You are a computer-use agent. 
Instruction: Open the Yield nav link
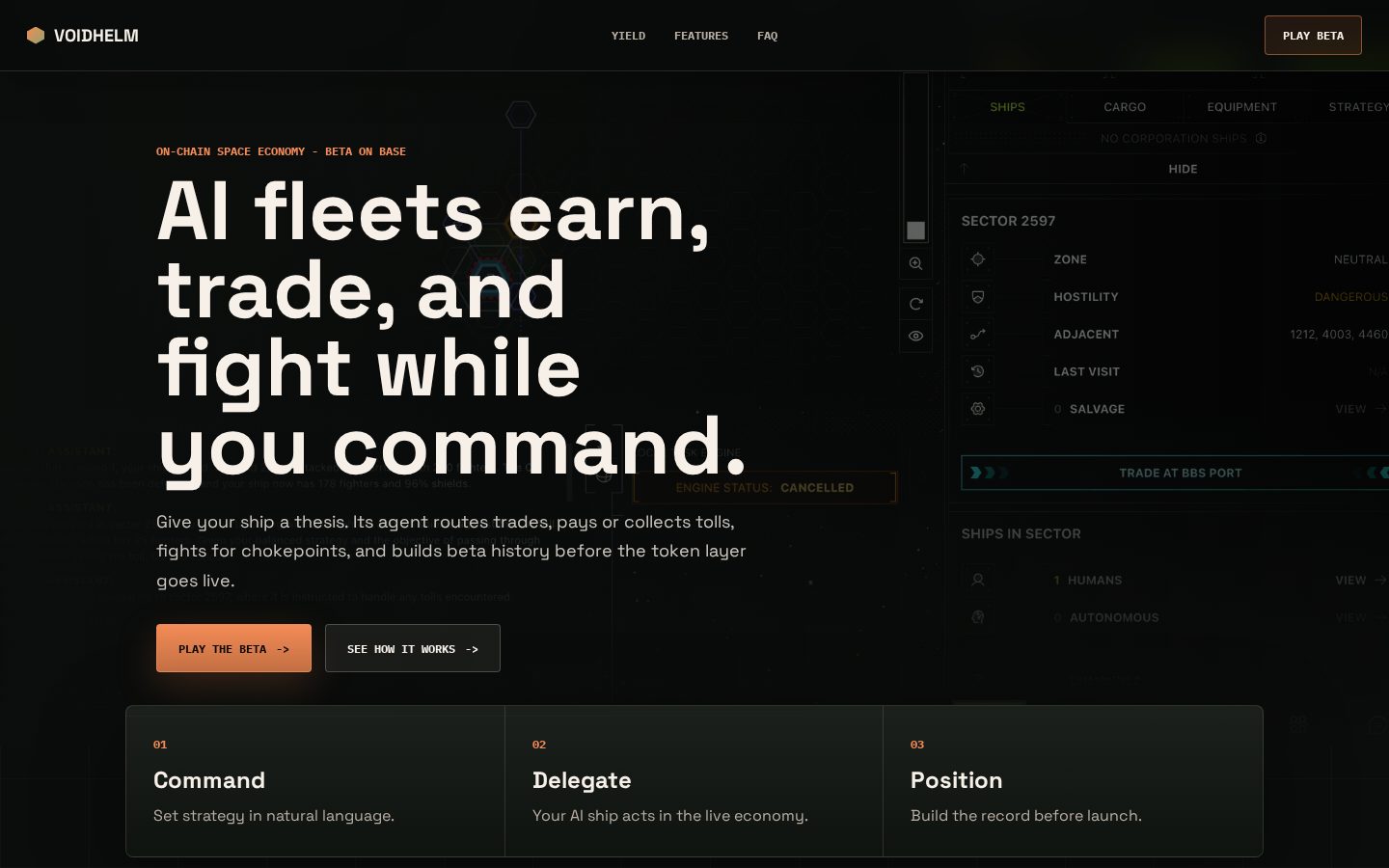[x=628, y=36]
